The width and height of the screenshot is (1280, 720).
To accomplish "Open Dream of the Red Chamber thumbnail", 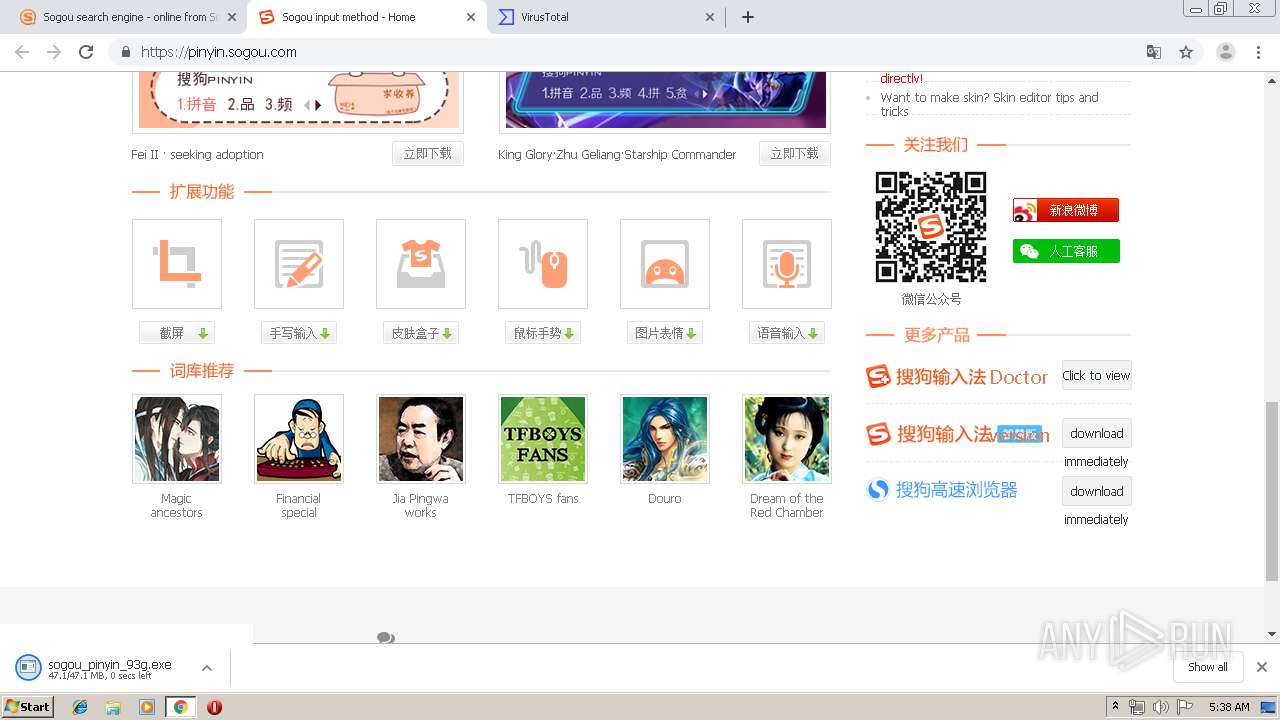I will [787, 439].
